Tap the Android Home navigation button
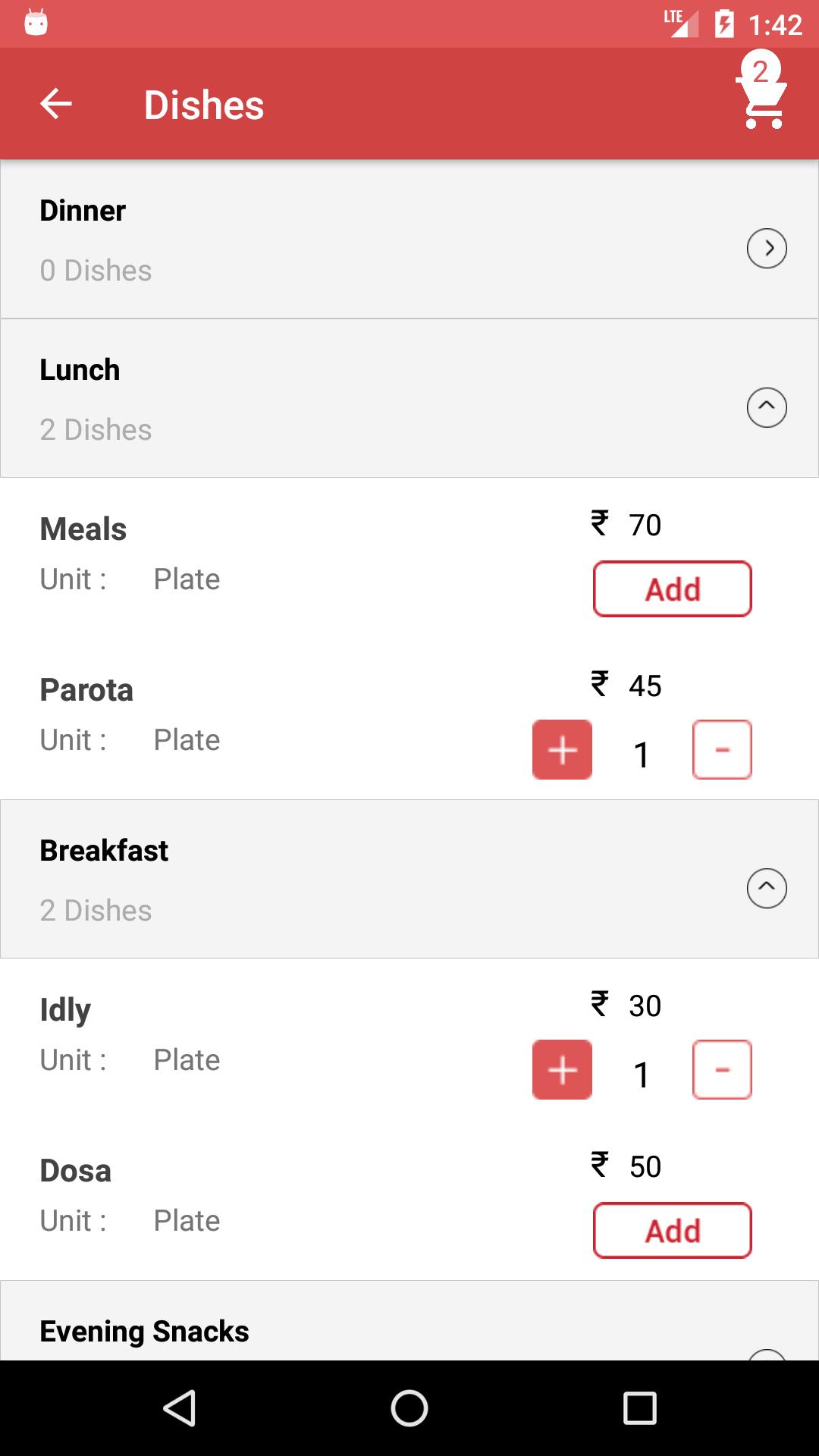819x1456 pixels. click(x=409, y=1408)
